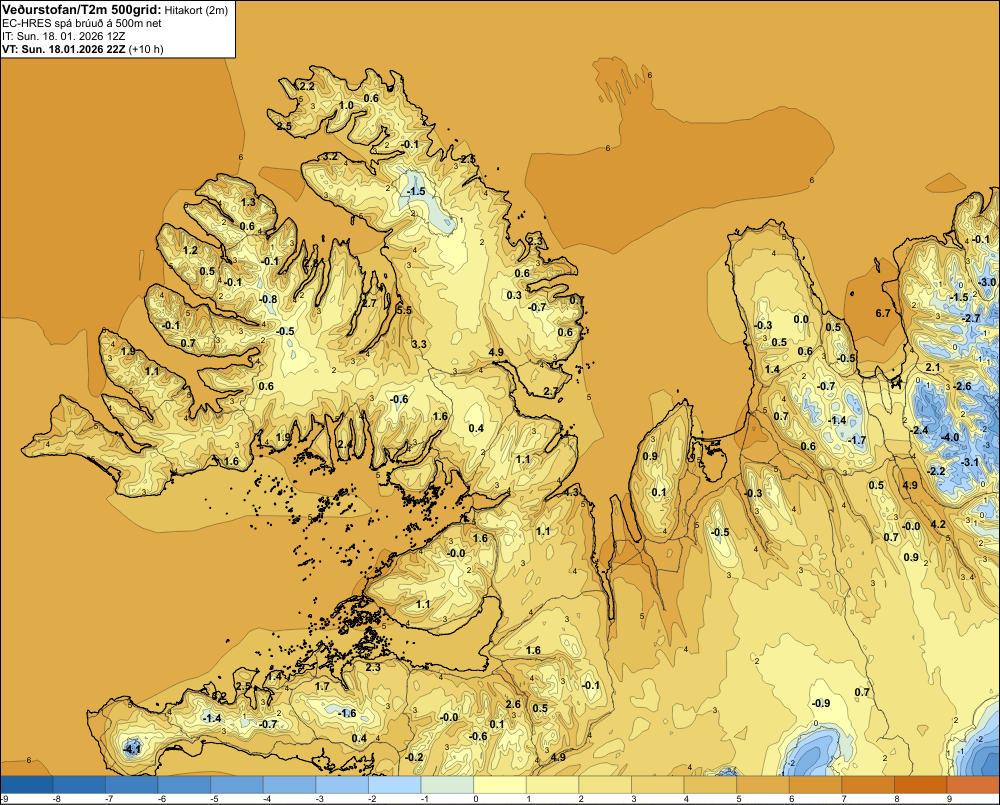Click the 4.3 temperature value on the map
The width and height of the screenshot is (1000, 805).
571,492
